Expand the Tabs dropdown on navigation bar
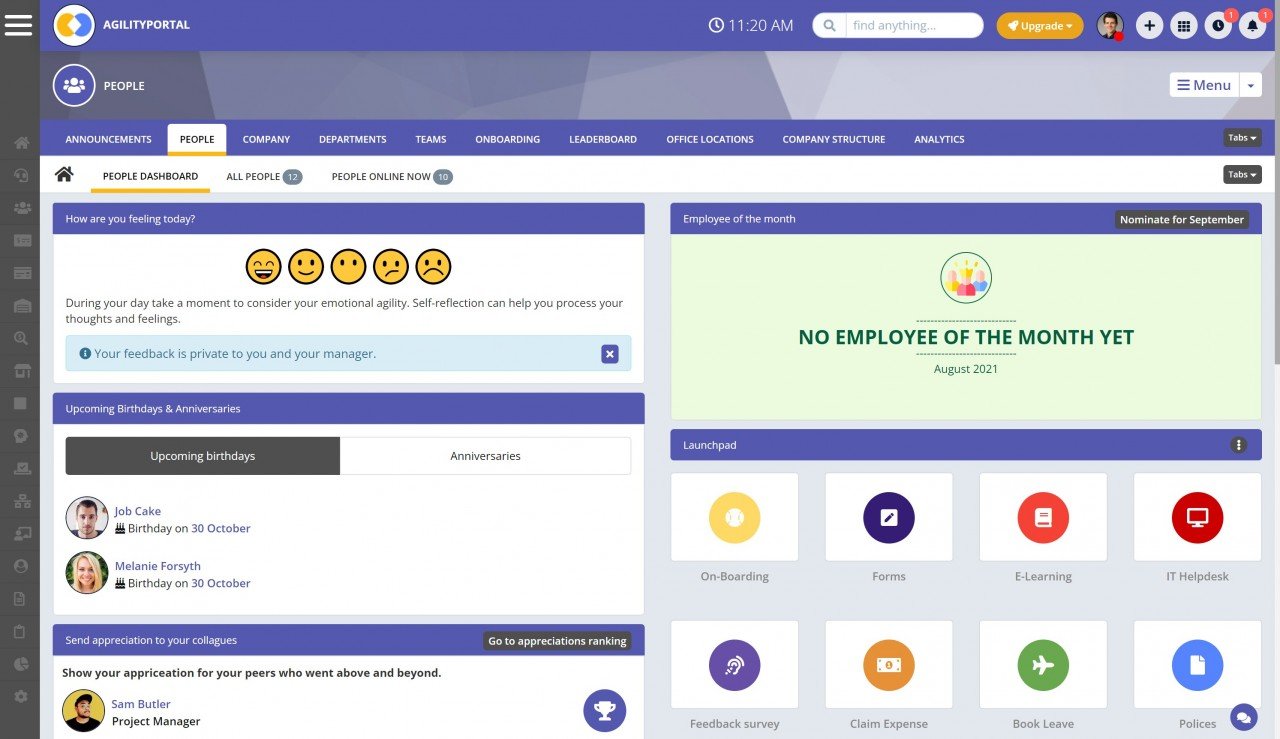The height and width of the screenshot is (739, 1280). click(1241, 137)
